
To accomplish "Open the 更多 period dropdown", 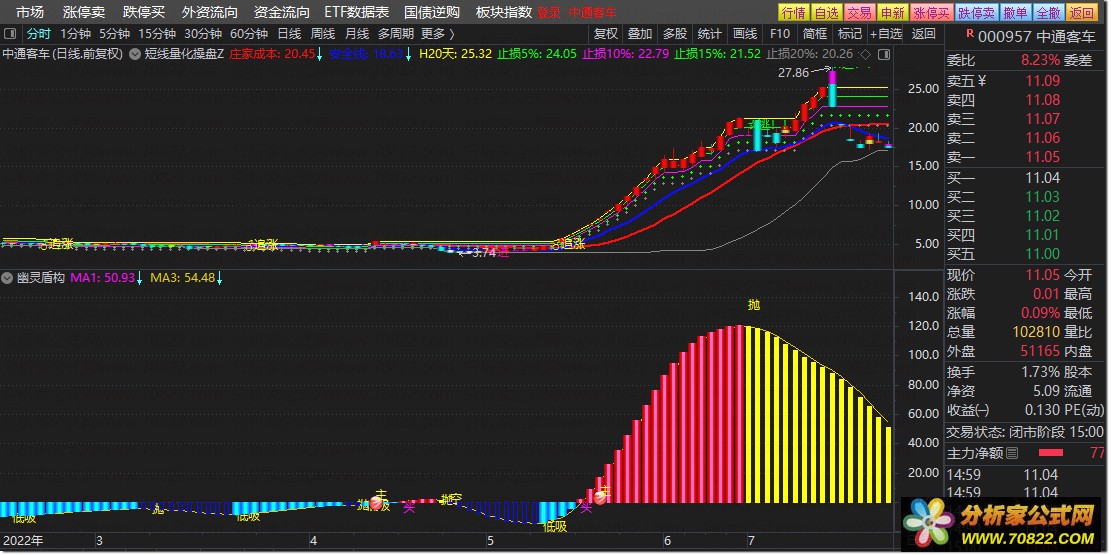I will coord(438,33).
